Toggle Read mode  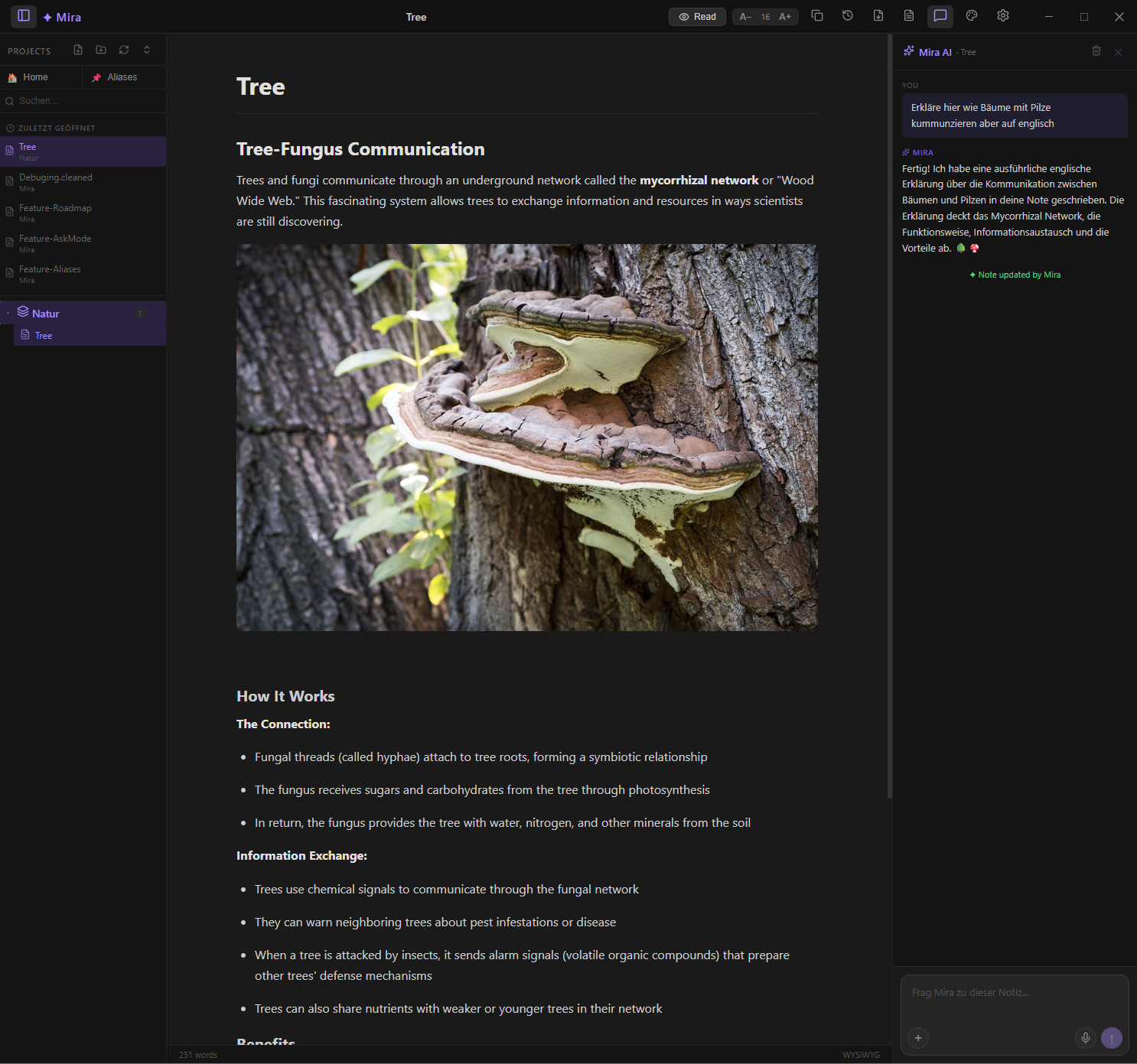(696, 16)
